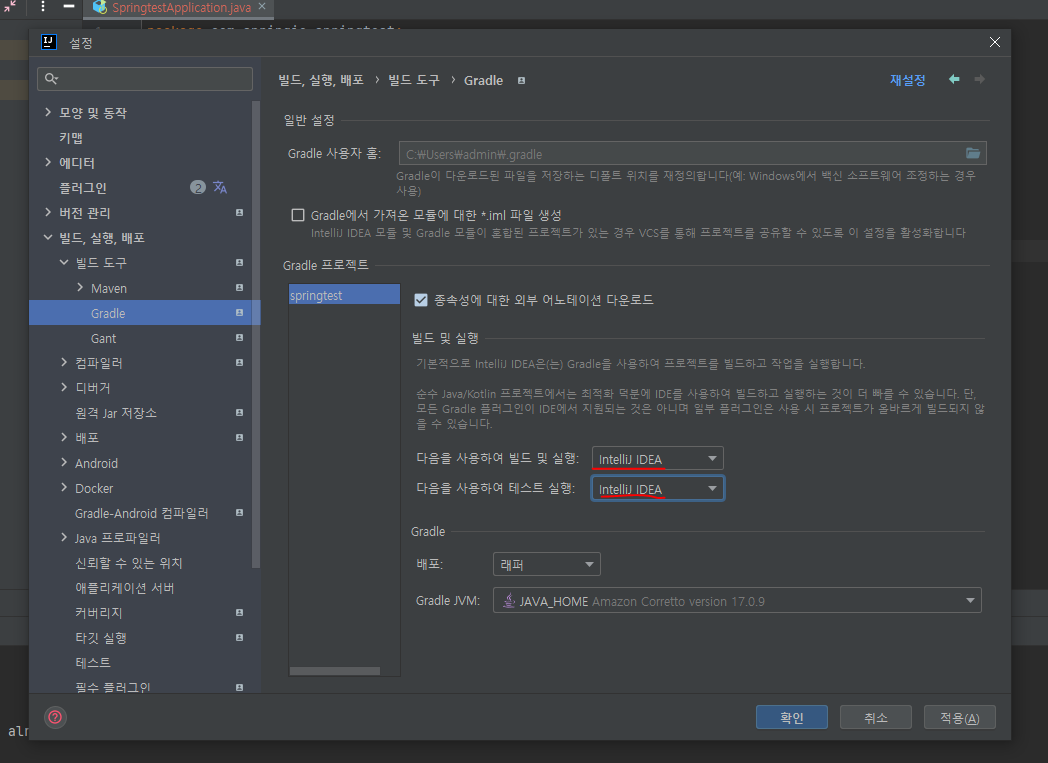The height and width of the screenshot is (763, 1048).
Task: Click the forward arrow in settings header
Action: tap(979, 80)
